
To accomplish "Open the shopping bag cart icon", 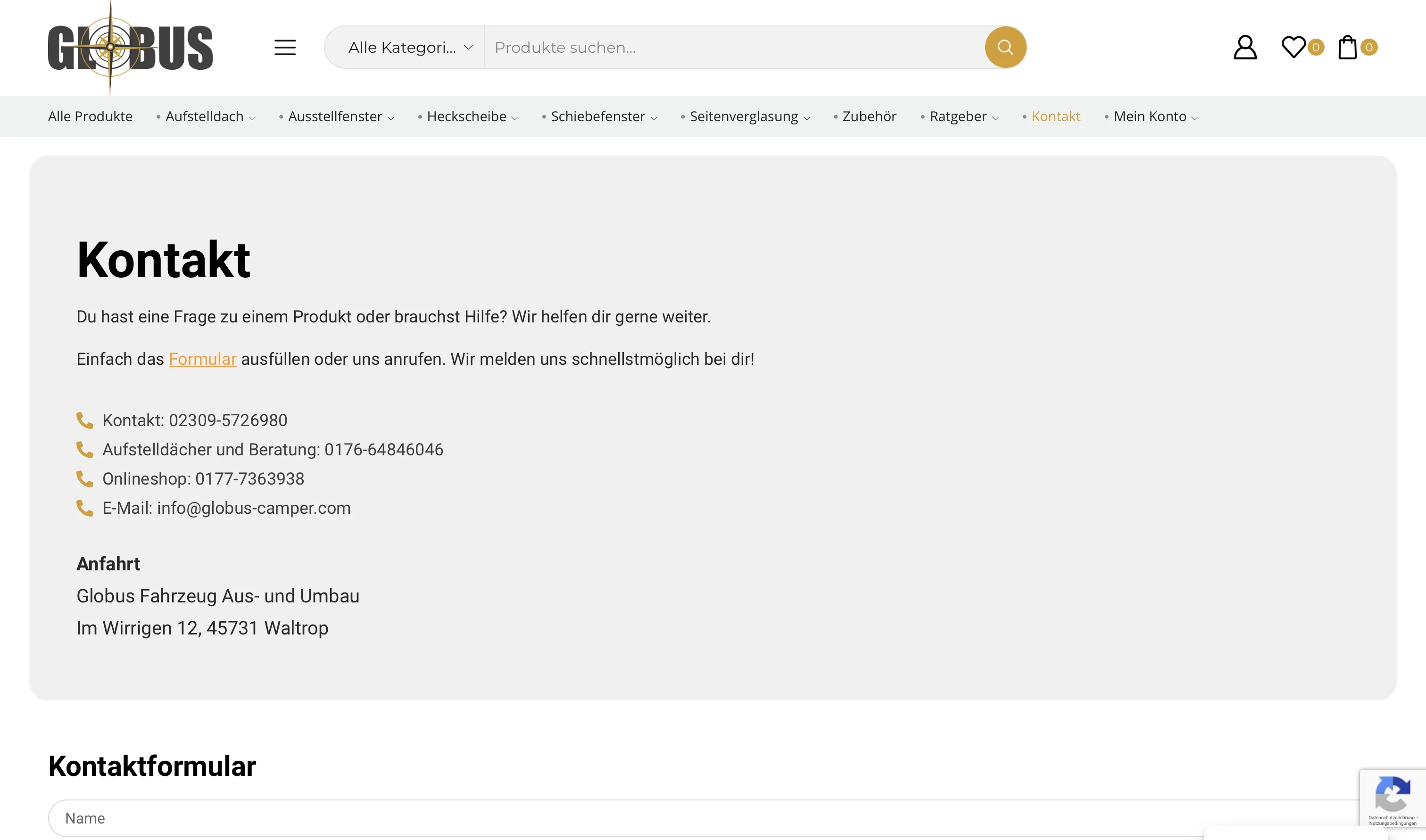I will pos(1347,48).
